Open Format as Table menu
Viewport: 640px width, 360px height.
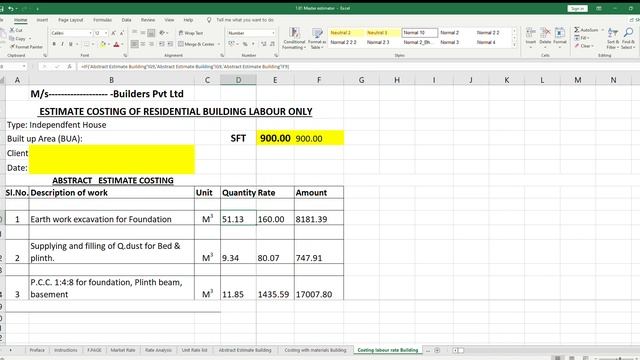pos(317,38)
